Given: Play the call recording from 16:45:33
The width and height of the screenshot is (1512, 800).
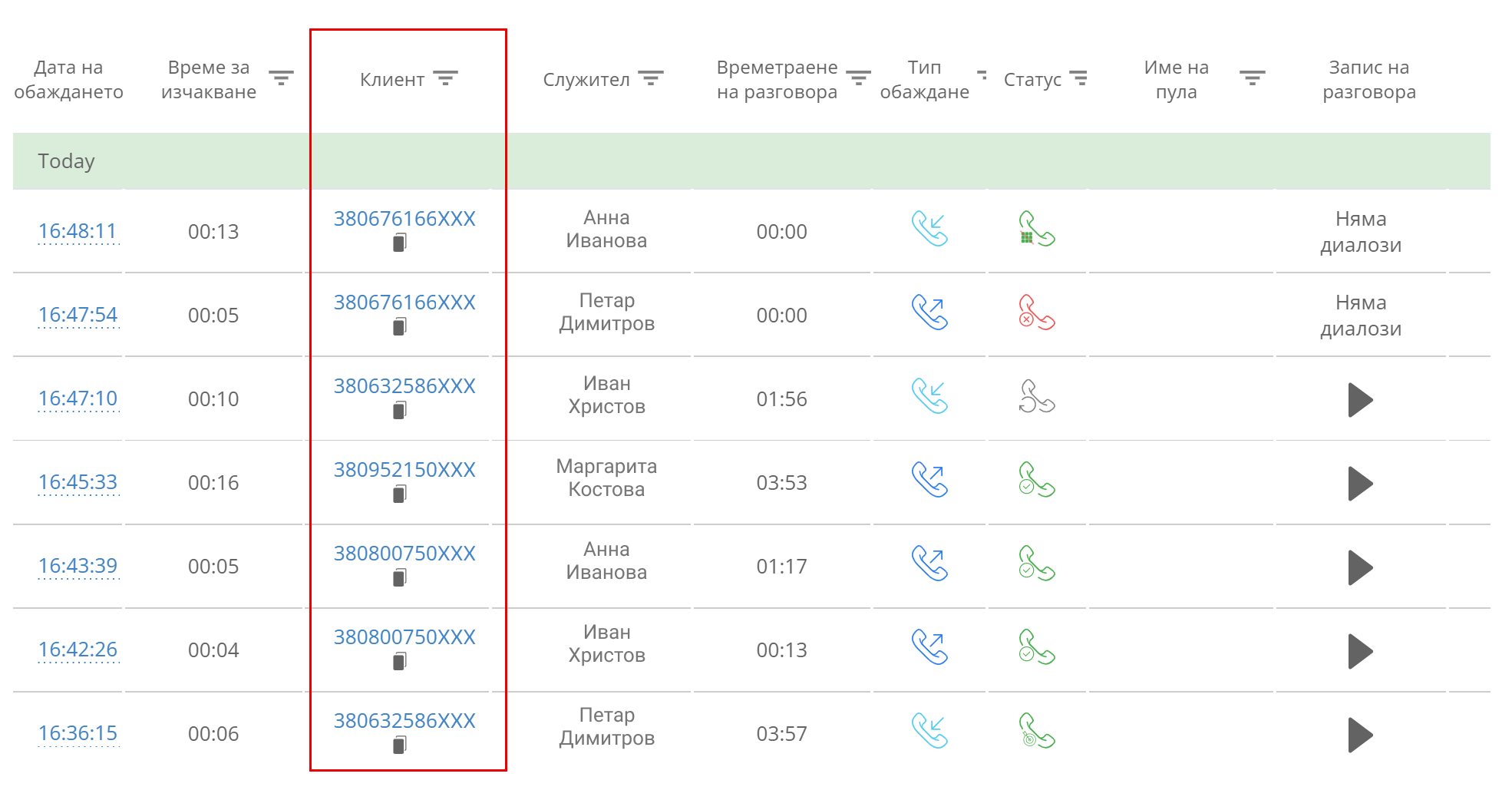Looking at the screenshot, I should pyautogui.click(x=1360, y=484).
